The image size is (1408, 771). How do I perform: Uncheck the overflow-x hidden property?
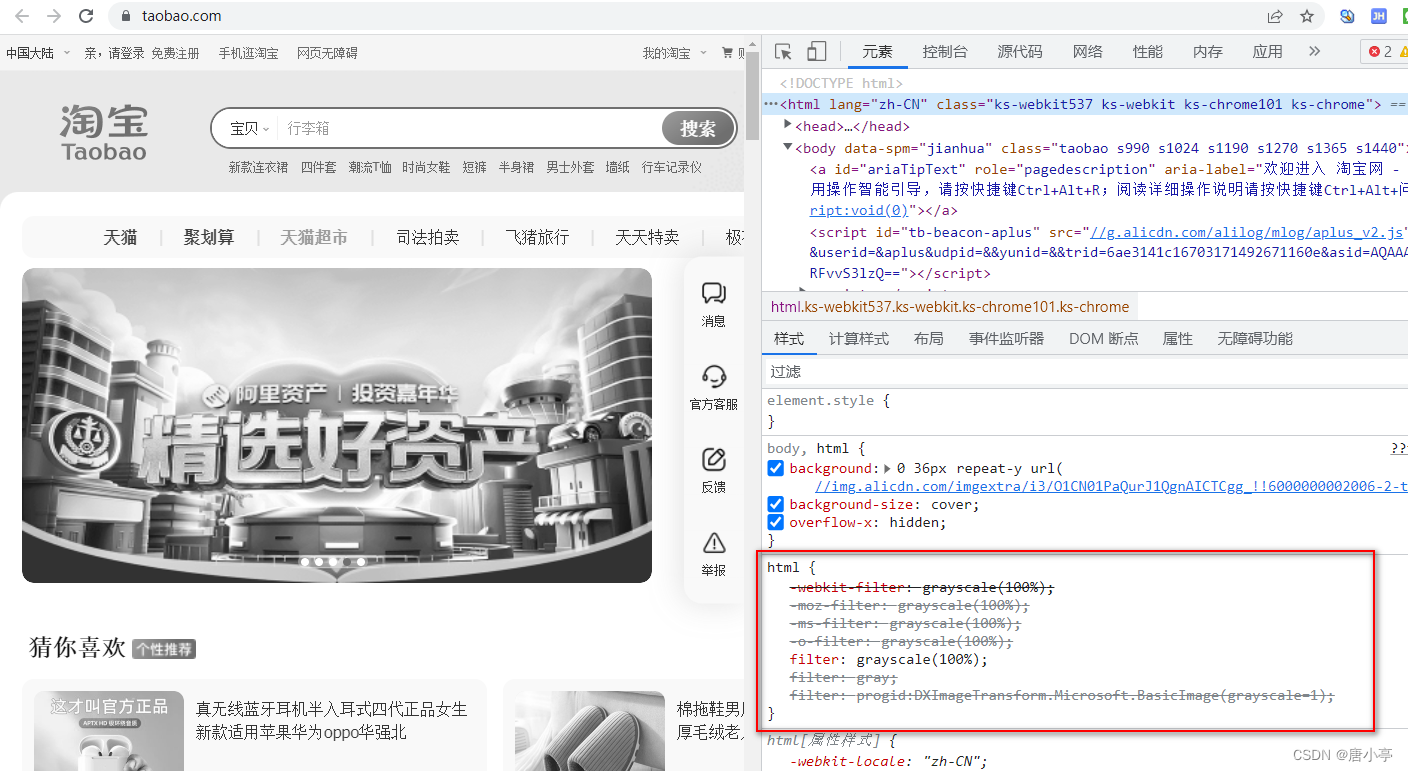point(775,521)
